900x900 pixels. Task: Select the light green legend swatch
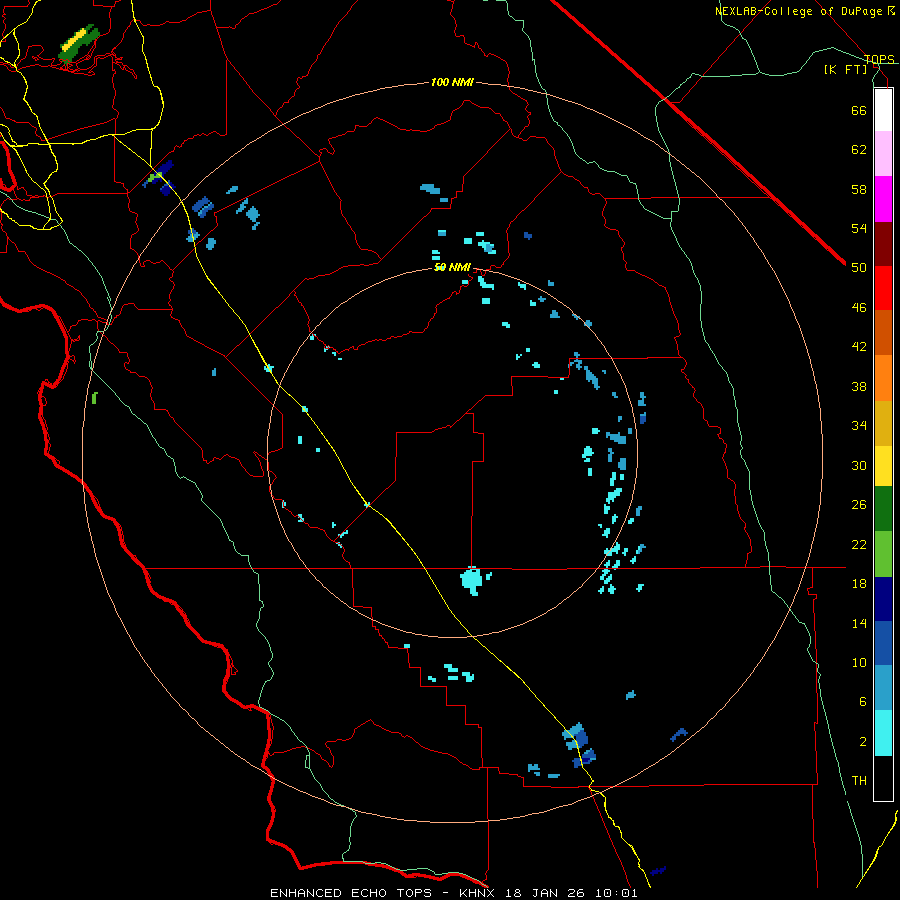[x=883, y=554]
